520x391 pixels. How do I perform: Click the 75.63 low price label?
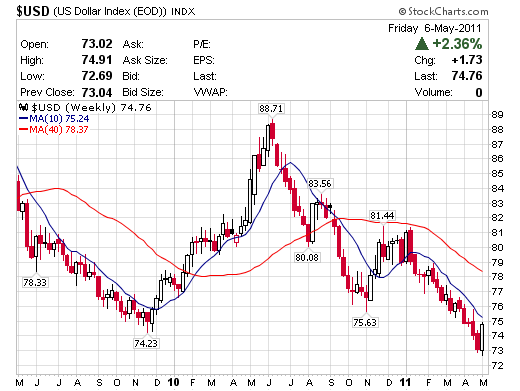coord(365,322)
